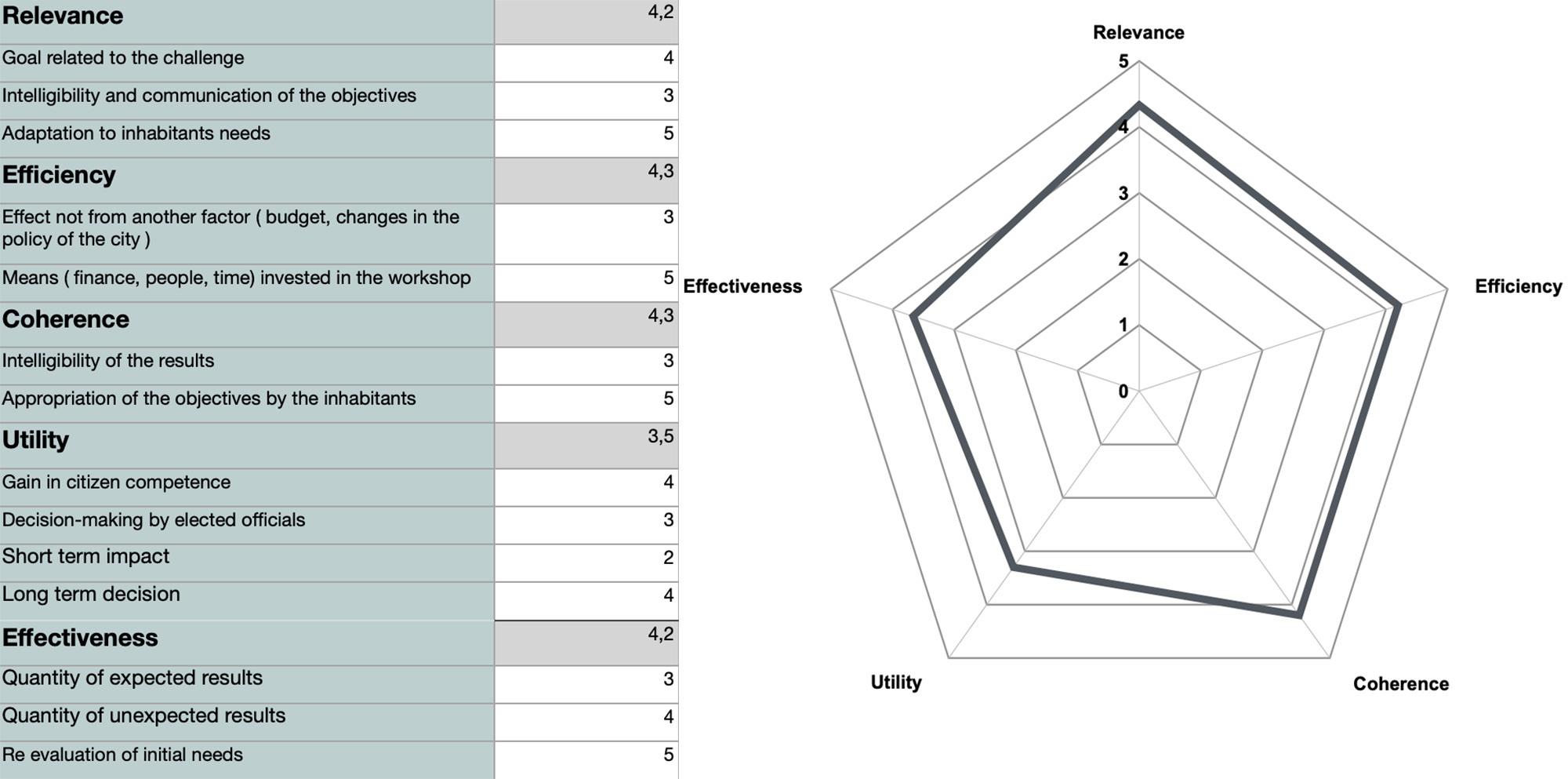Viewport: 1568px width, 779px height.
Task: Click the value cell for Quantity of unexpected results
Action: [x=586, y=722]
